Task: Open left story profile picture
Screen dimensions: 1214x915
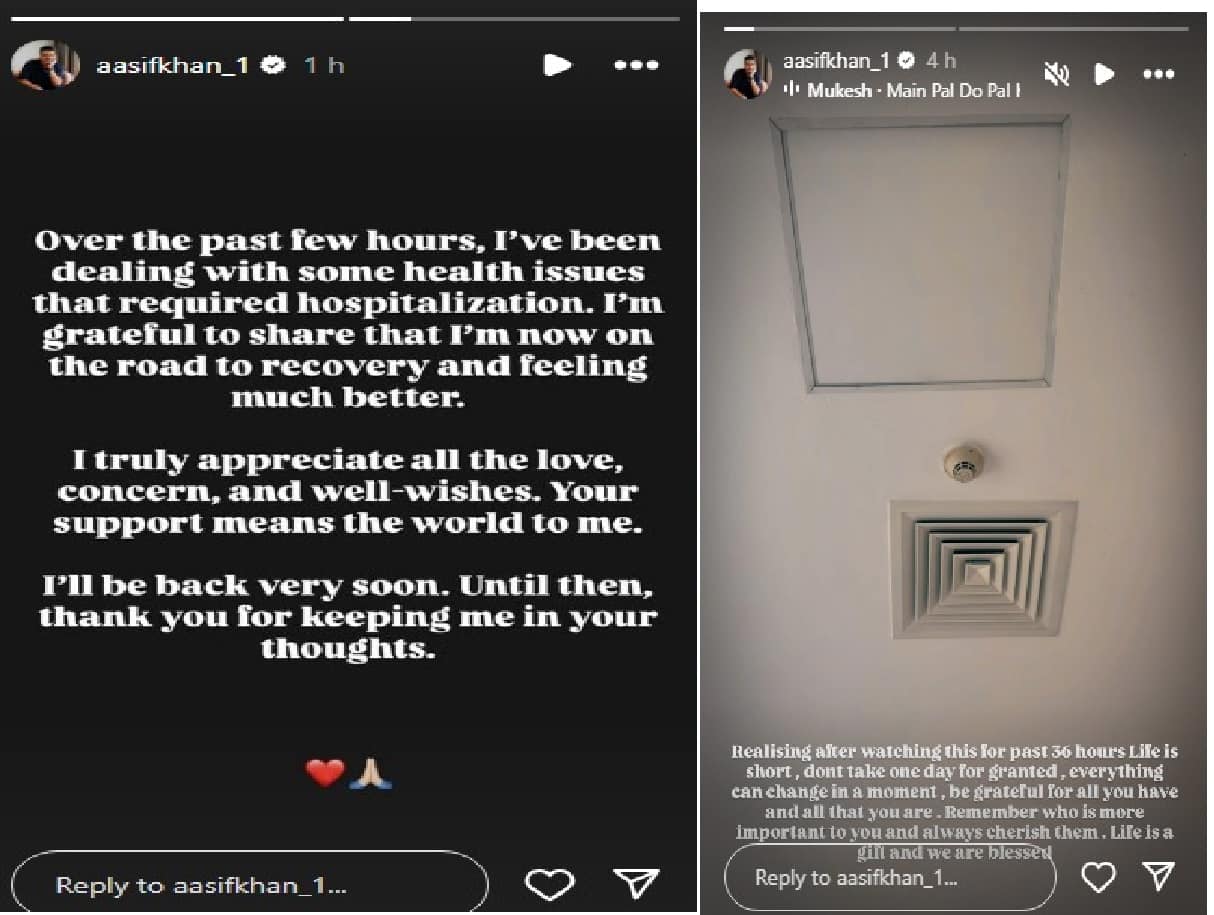Action: click(45, 66)
